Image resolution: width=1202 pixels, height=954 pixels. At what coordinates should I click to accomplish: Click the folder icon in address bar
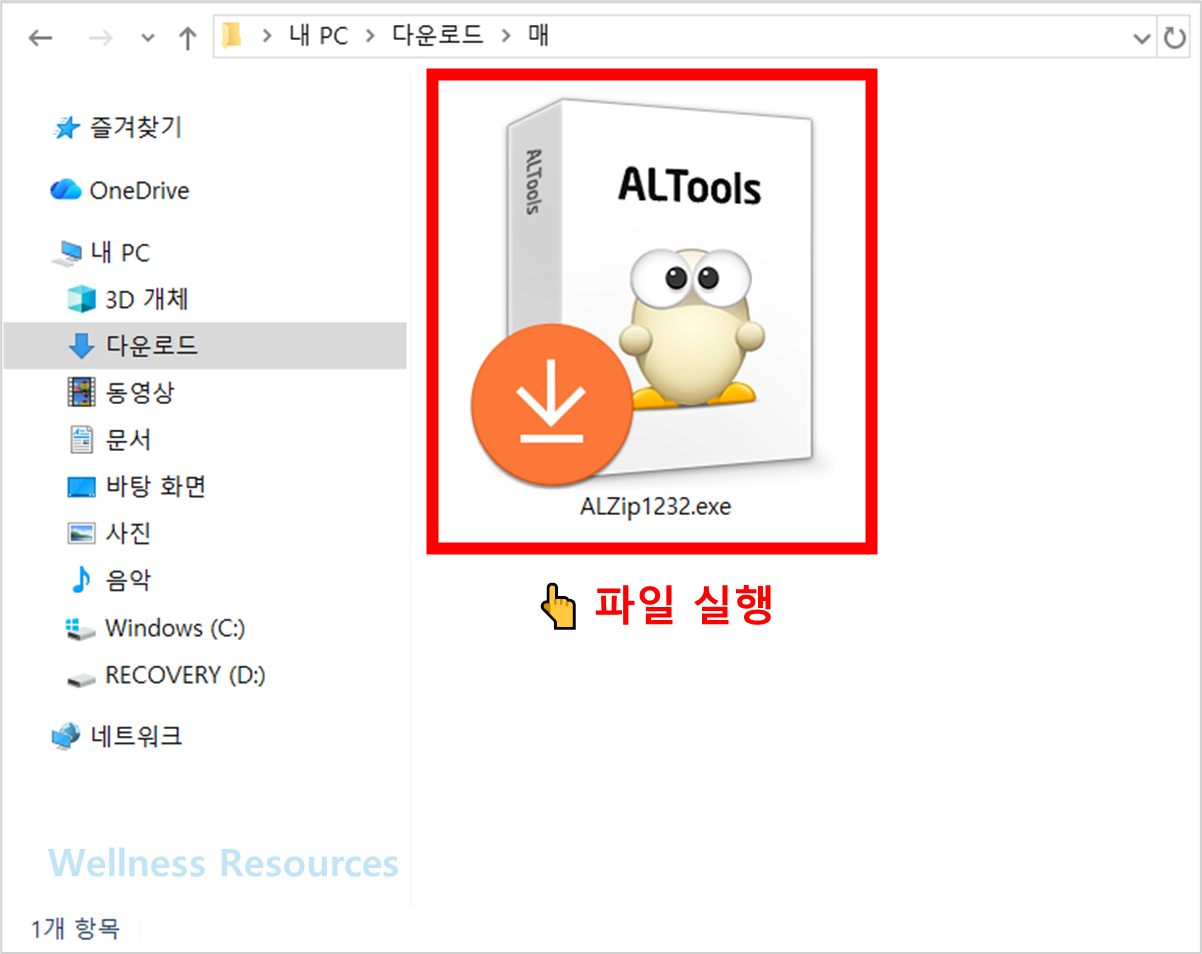[x=232, y=37]
